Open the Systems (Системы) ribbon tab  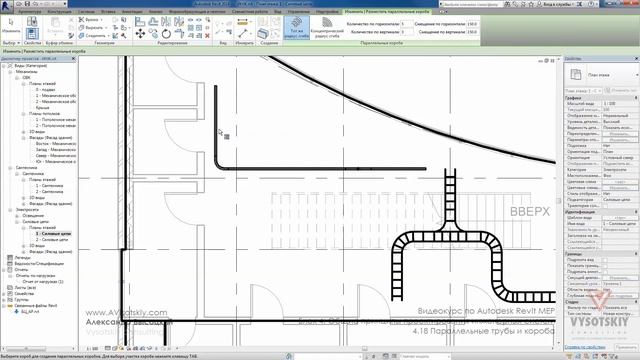[86, 12]
